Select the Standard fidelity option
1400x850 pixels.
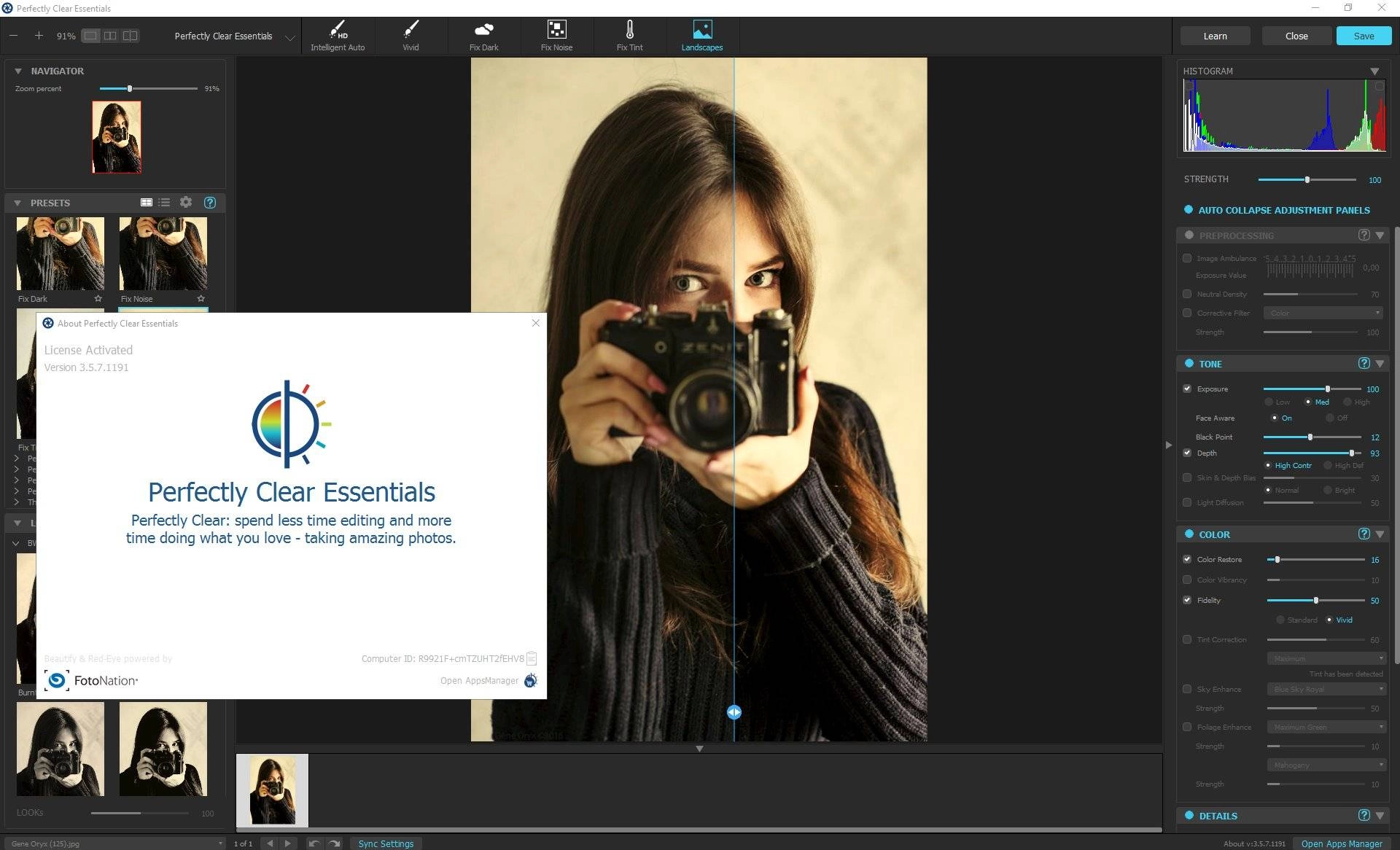(1280, 620)
